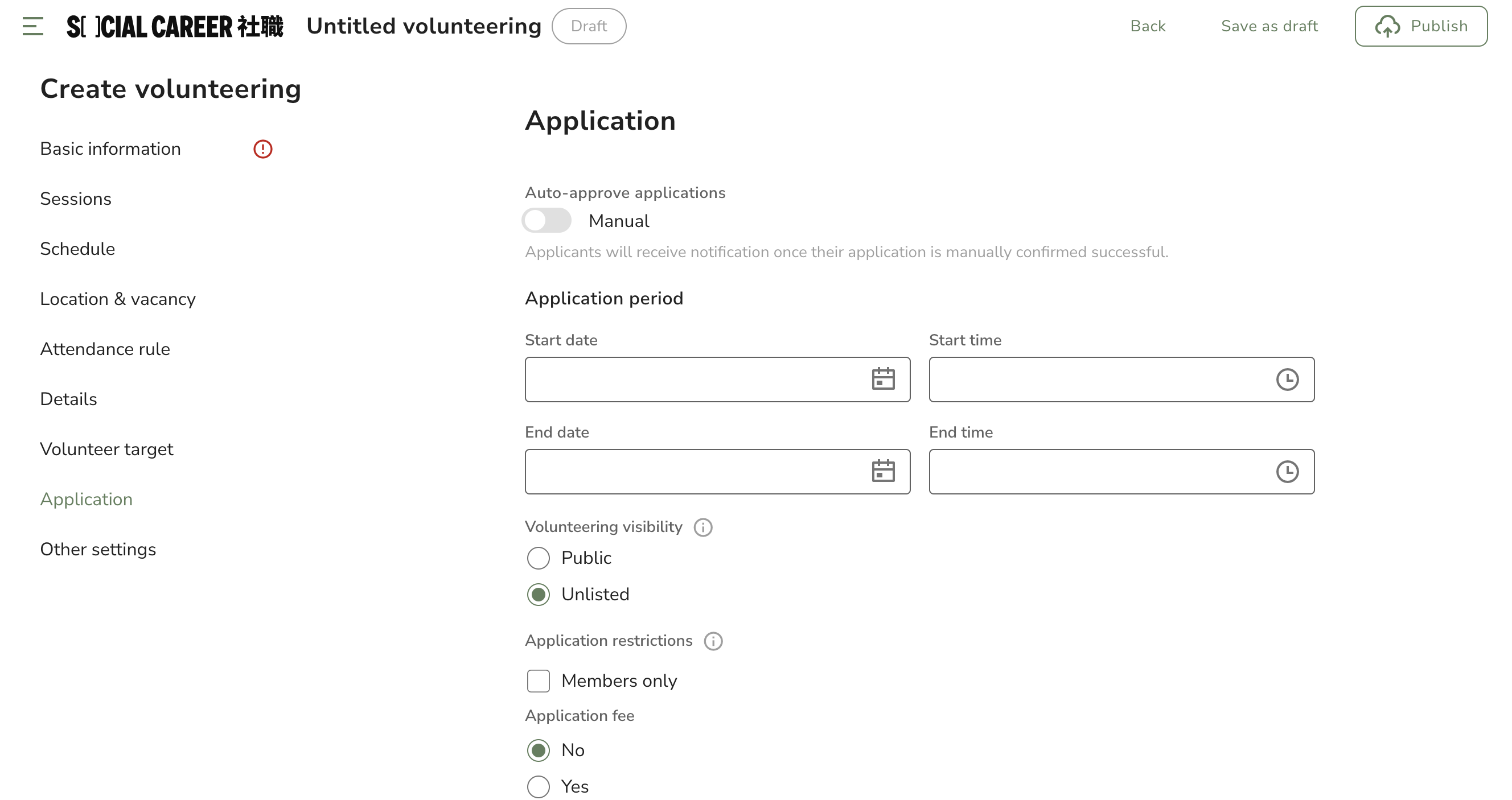Click the Draft status pill button

(589, 25)
